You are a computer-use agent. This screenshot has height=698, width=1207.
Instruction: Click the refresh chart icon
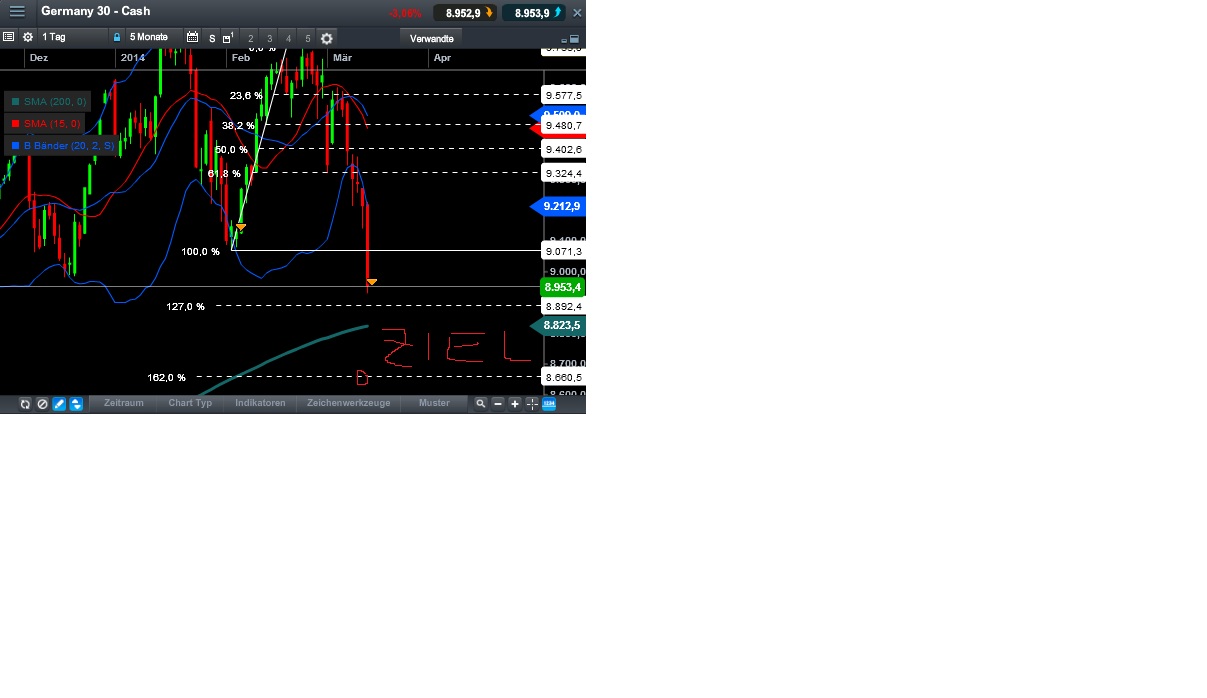coord(25,403)
